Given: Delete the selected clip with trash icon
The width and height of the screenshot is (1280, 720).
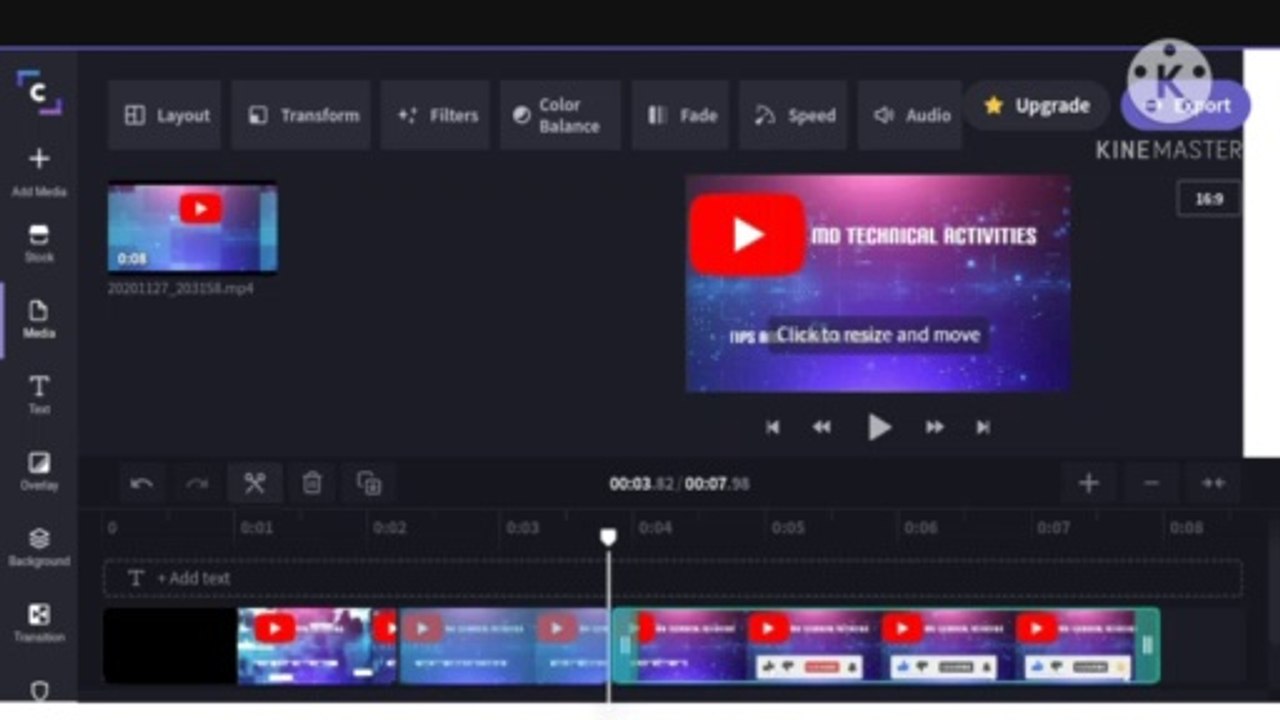Looking at the screenshot, I should click(x=312, y=484).
